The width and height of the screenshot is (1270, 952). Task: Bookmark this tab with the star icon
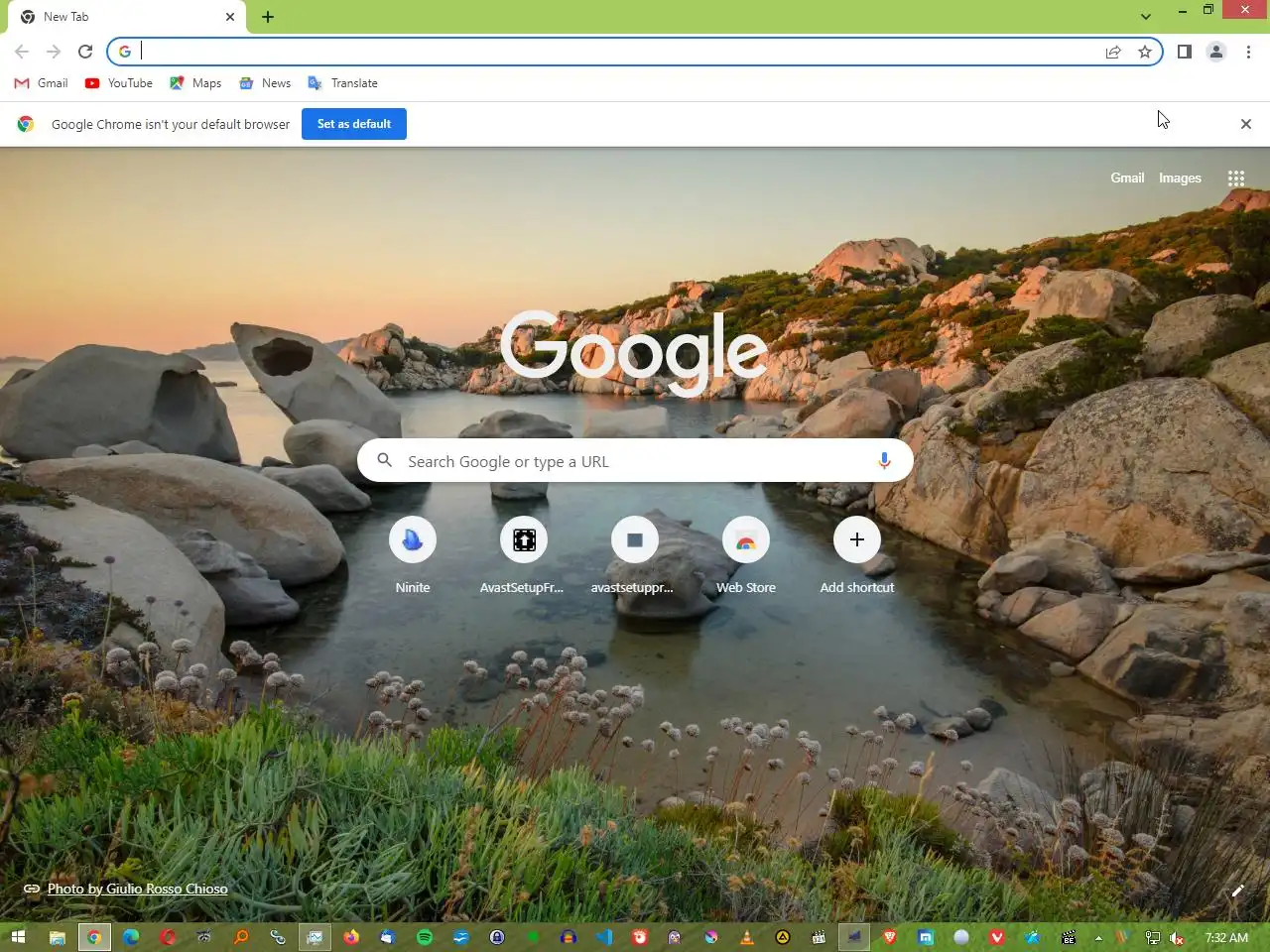pyautogui.click(x=1145, y=52)
